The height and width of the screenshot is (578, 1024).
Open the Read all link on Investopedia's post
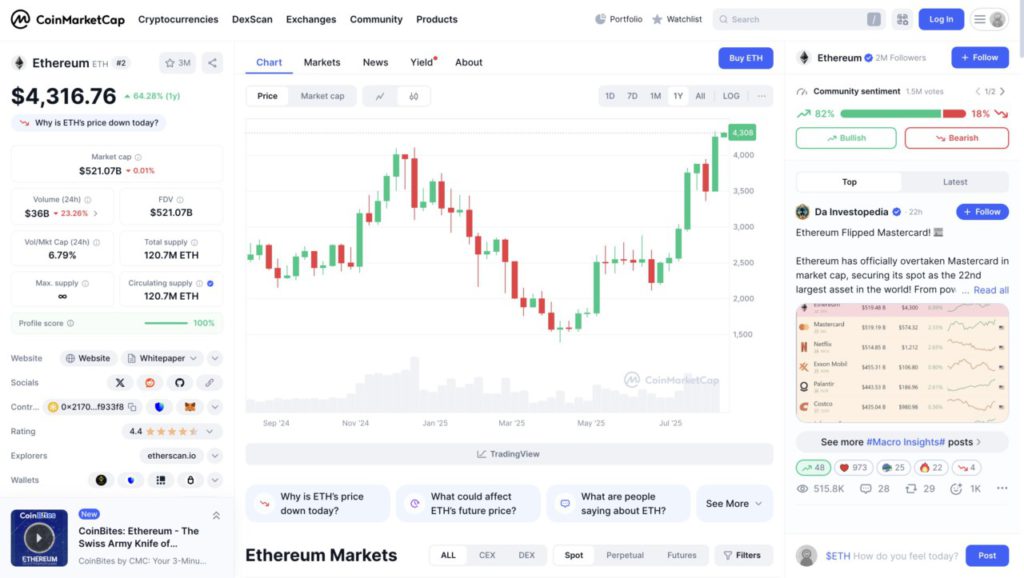tap(990, 290)
